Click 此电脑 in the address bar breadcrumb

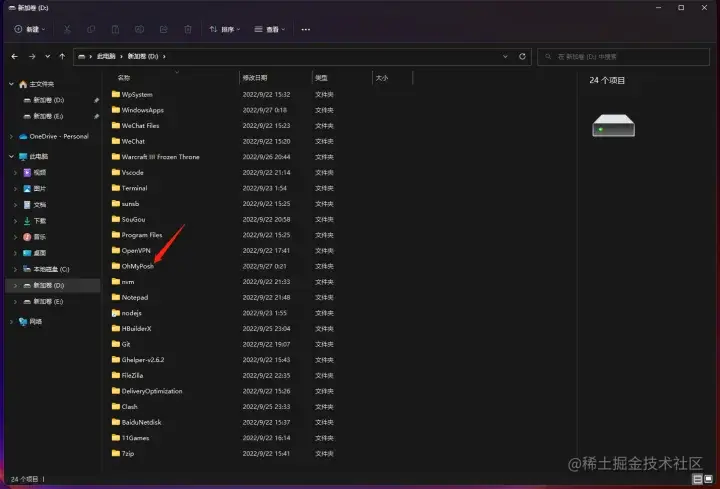[106, 56]
